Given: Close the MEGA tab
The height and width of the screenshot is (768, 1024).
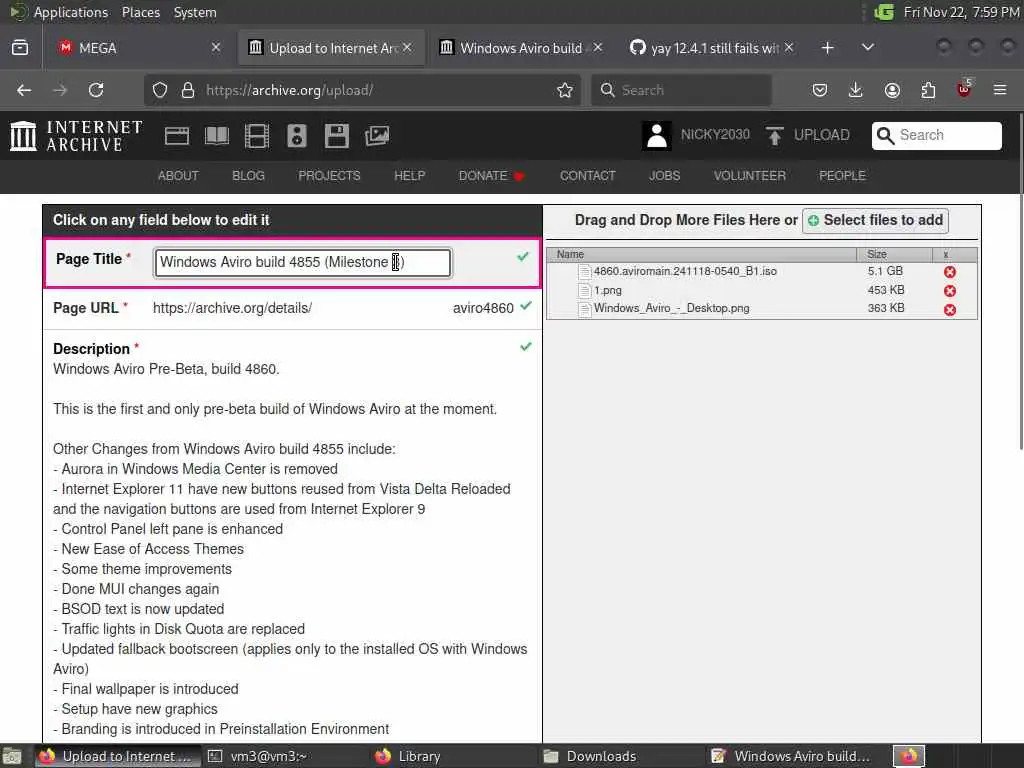Looking at the screenshot, I should click(216, 48).
